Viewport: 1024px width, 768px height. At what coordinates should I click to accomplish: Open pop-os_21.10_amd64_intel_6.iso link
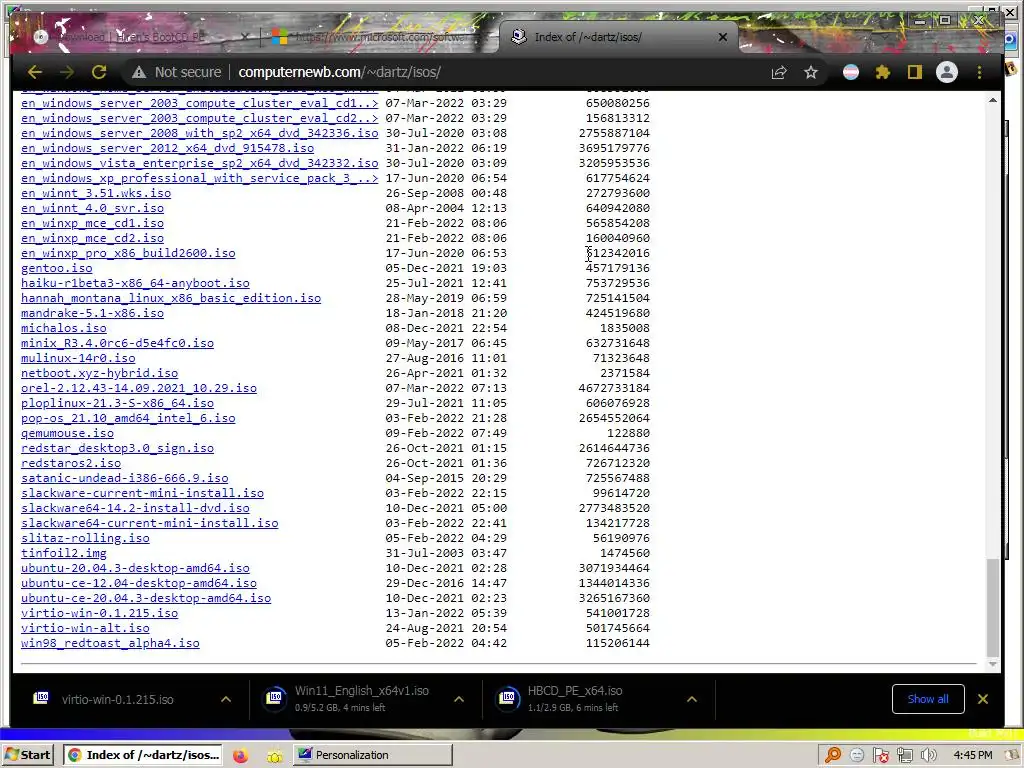[128, 419]
